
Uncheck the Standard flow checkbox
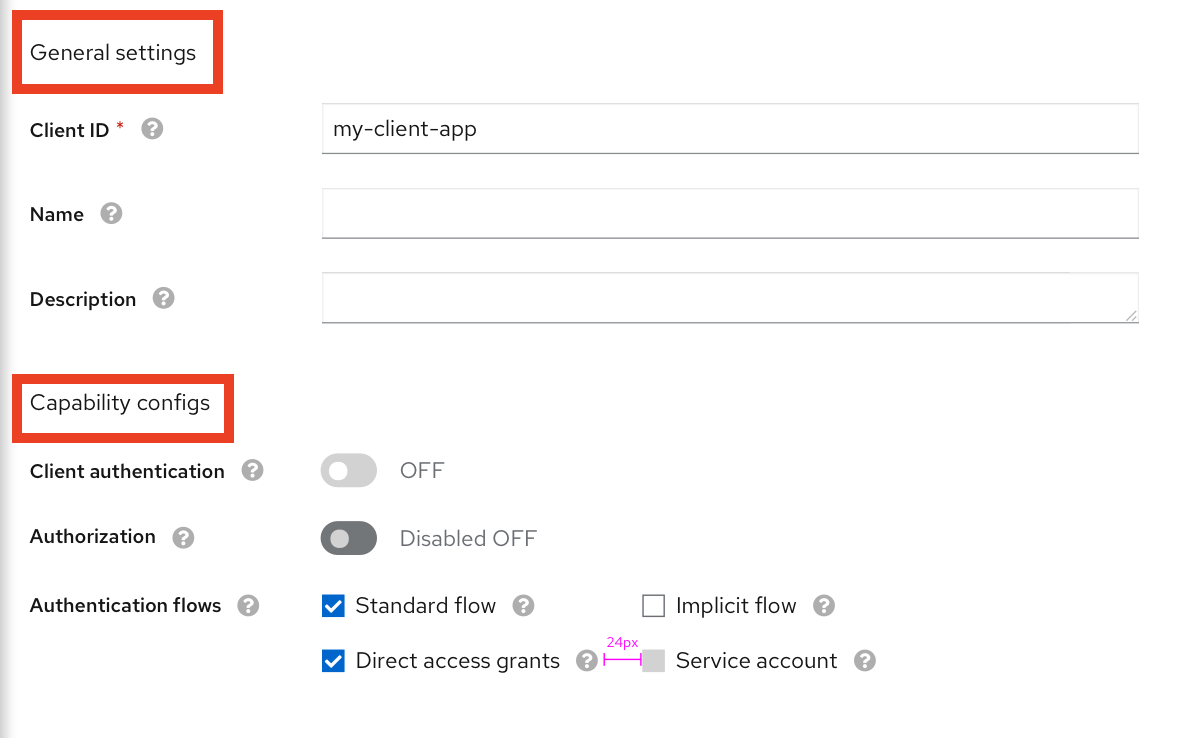point(332,605)
